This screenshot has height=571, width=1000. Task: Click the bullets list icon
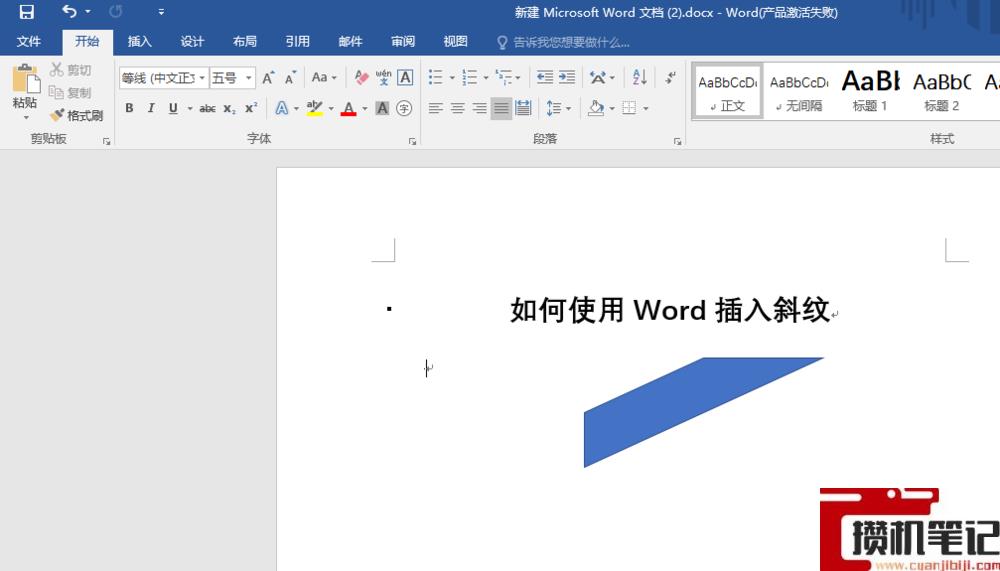pos(436,78)
